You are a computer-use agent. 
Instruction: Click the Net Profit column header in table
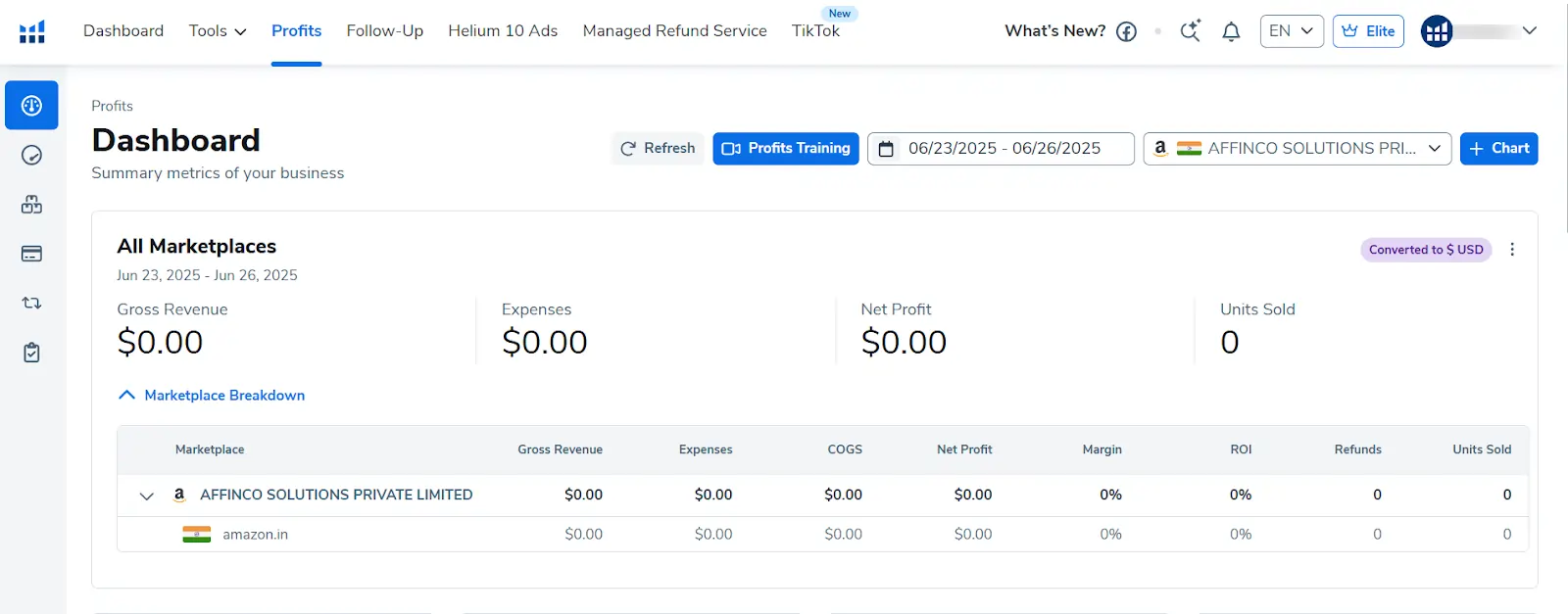pyautogui.click(x=964, y=449)
